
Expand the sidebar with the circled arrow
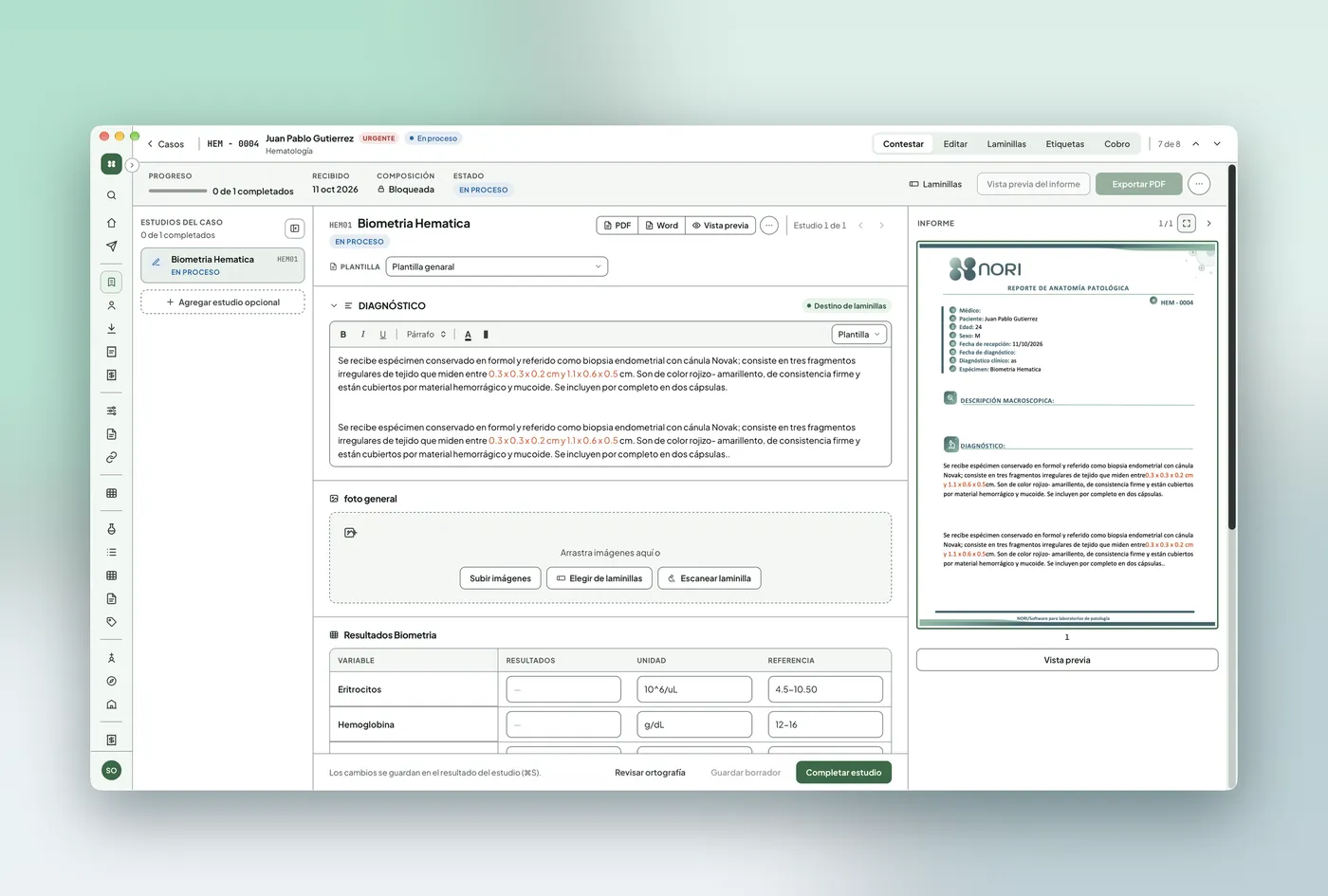tap(132, 165)
